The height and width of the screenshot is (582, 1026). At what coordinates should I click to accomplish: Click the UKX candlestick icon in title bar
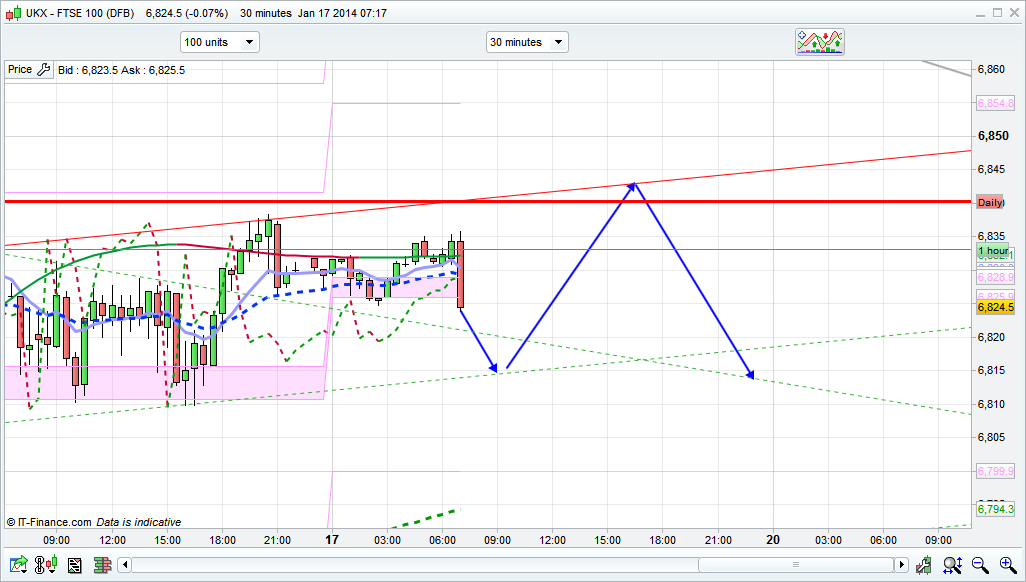pos(13,13)
